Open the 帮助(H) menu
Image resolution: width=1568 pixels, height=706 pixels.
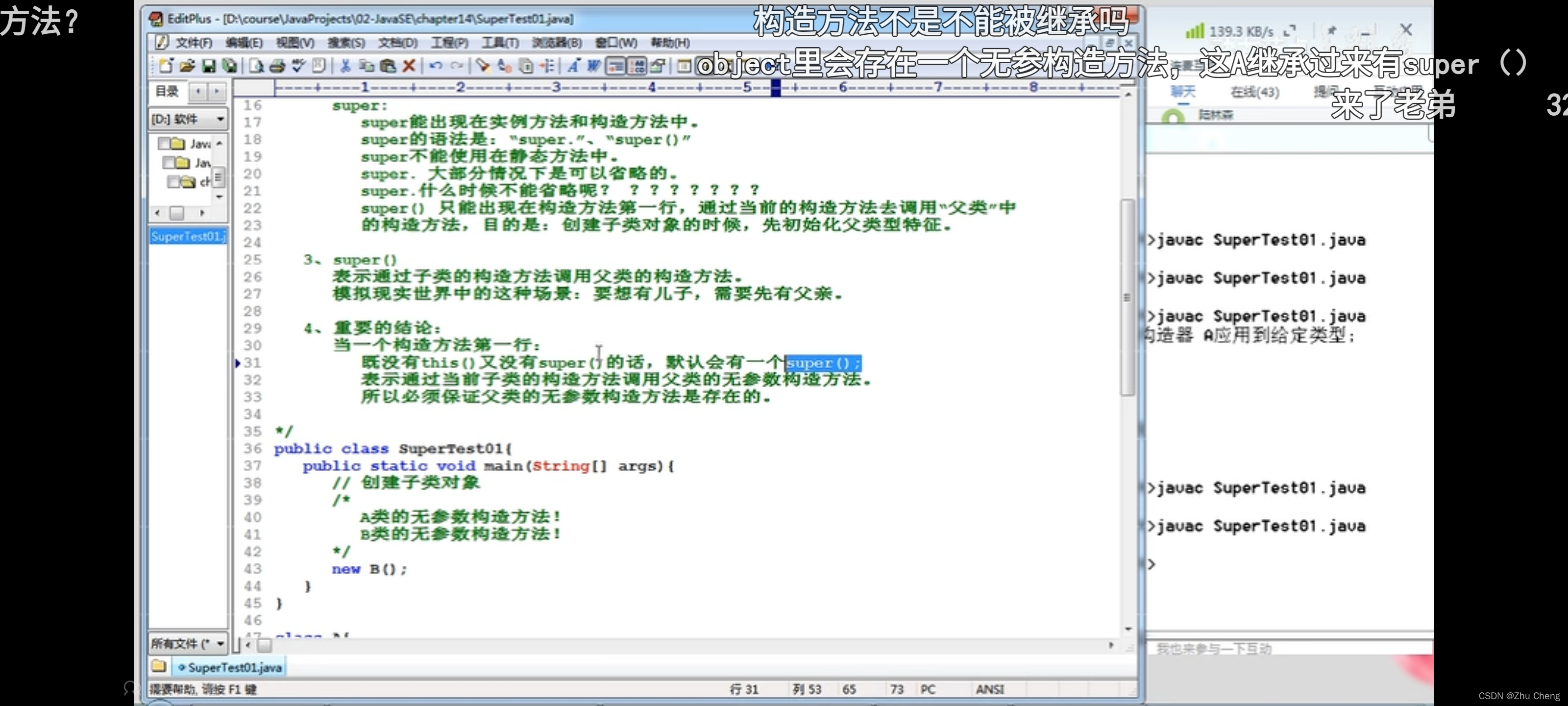pyautogui.click(x=670, y=43)
